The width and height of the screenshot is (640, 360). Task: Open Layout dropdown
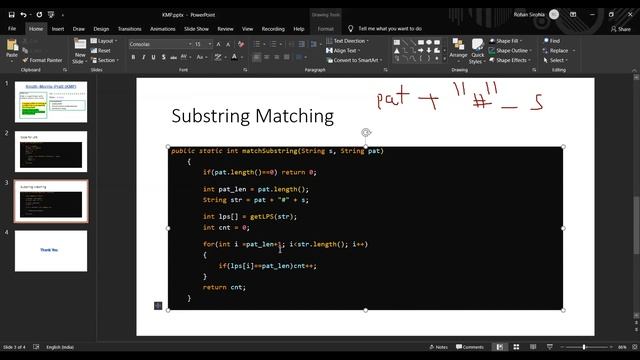pos(104,41)
